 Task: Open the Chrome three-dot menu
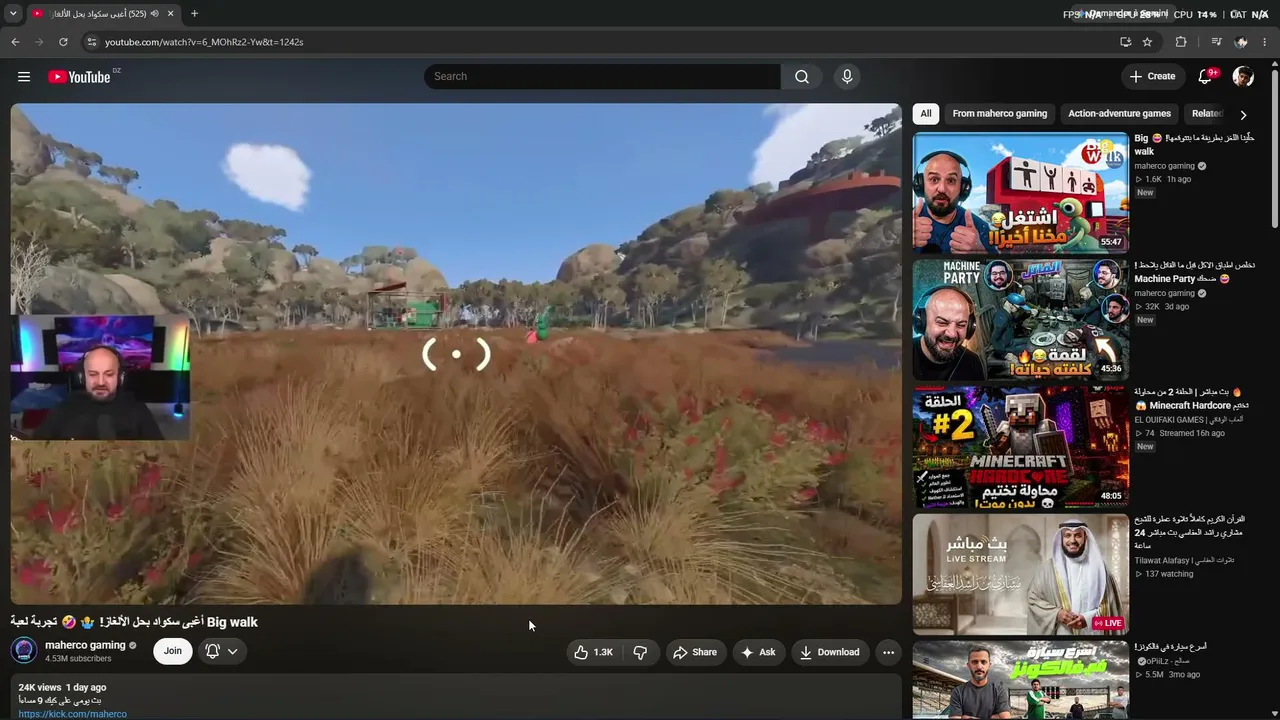[1265, 42]
